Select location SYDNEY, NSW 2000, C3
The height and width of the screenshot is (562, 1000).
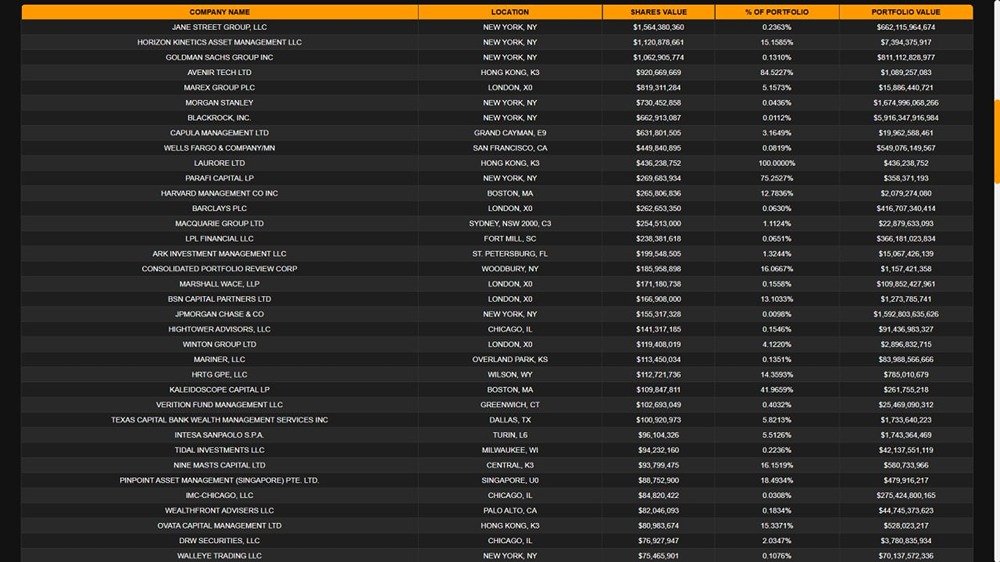(x=510, y=223)
